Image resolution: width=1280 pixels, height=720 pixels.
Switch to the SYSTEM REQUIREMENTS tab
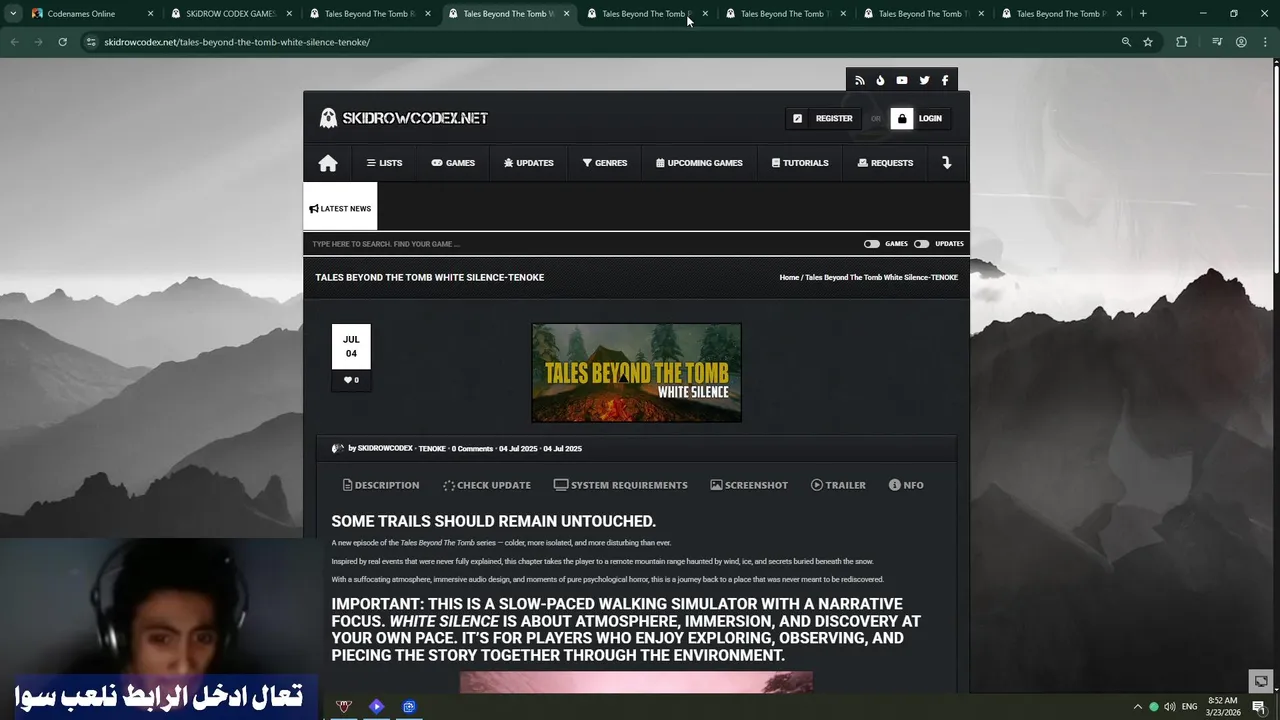(621, 485)
